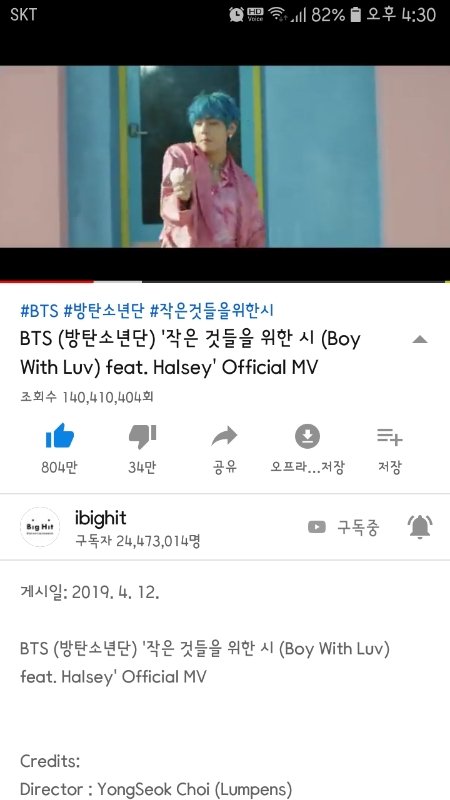Open the #BTS hashtag
This screenshot has width=450, height=800.
39,310
